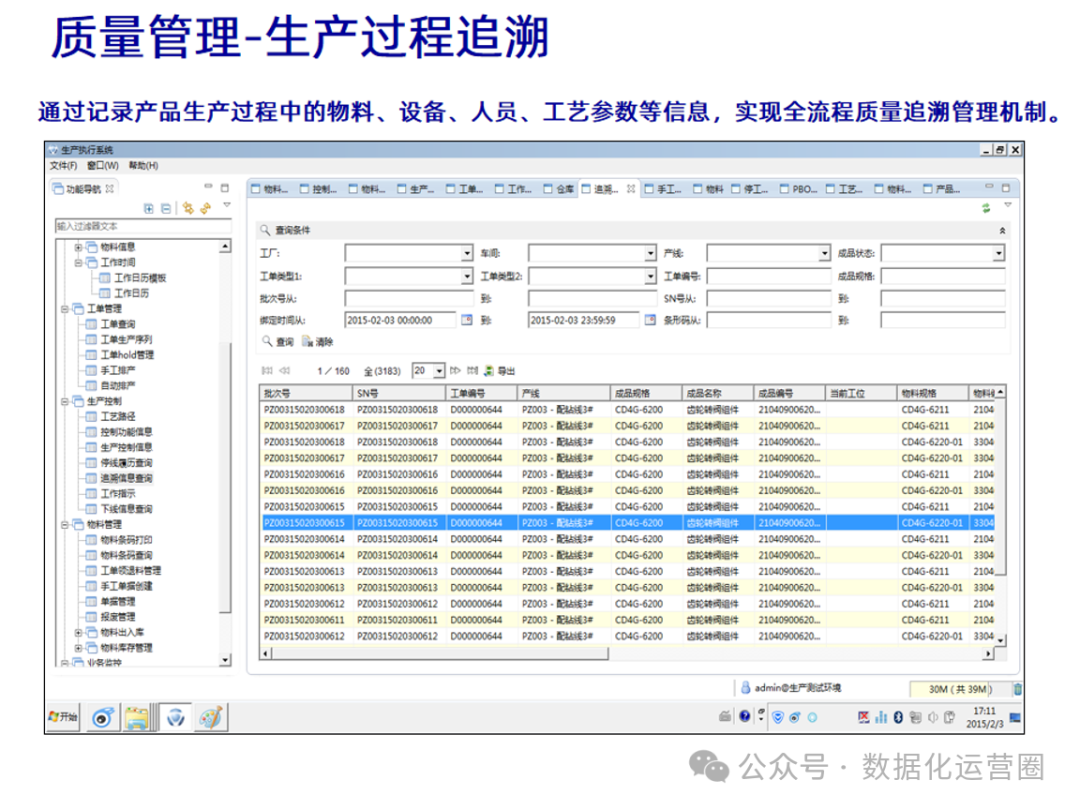
Task: Click the 30M (共 39M) memory indicator
Action: [959, 689]
